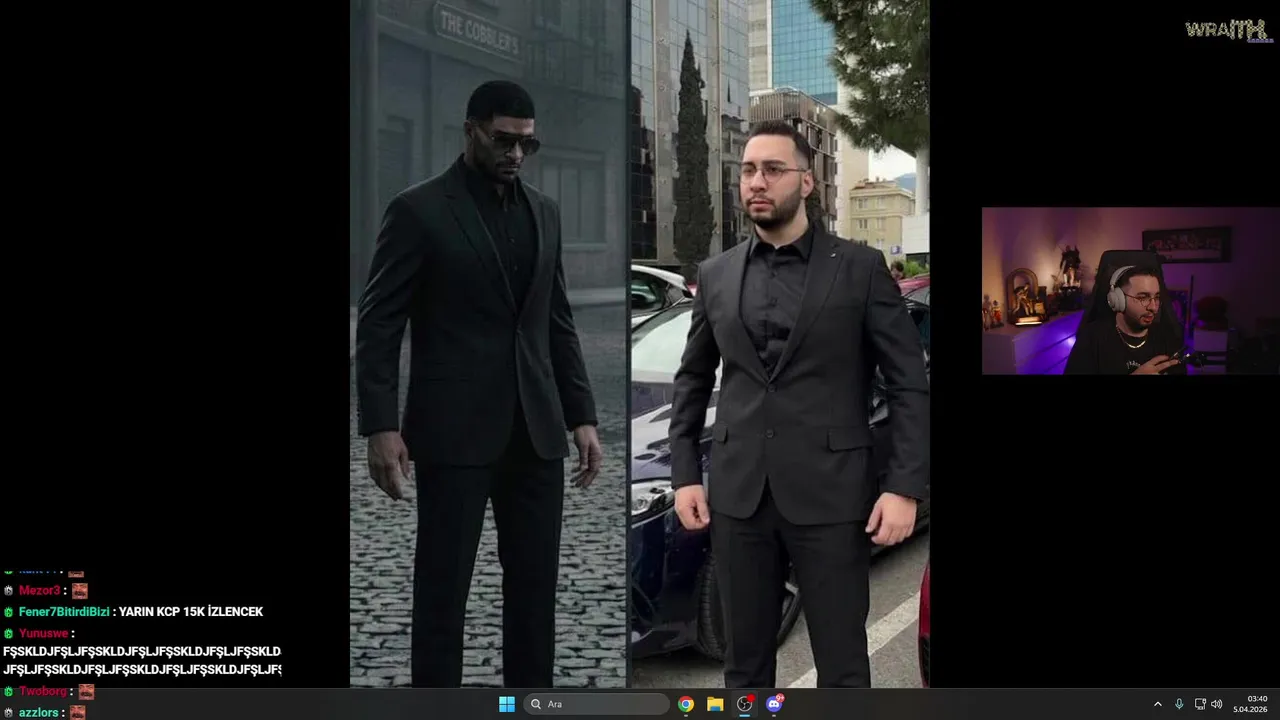Image resolution: width=1280 pixels, height=720 pixels.
Task: Click the badge beside azzlors
Action: (x=9, y=713)
